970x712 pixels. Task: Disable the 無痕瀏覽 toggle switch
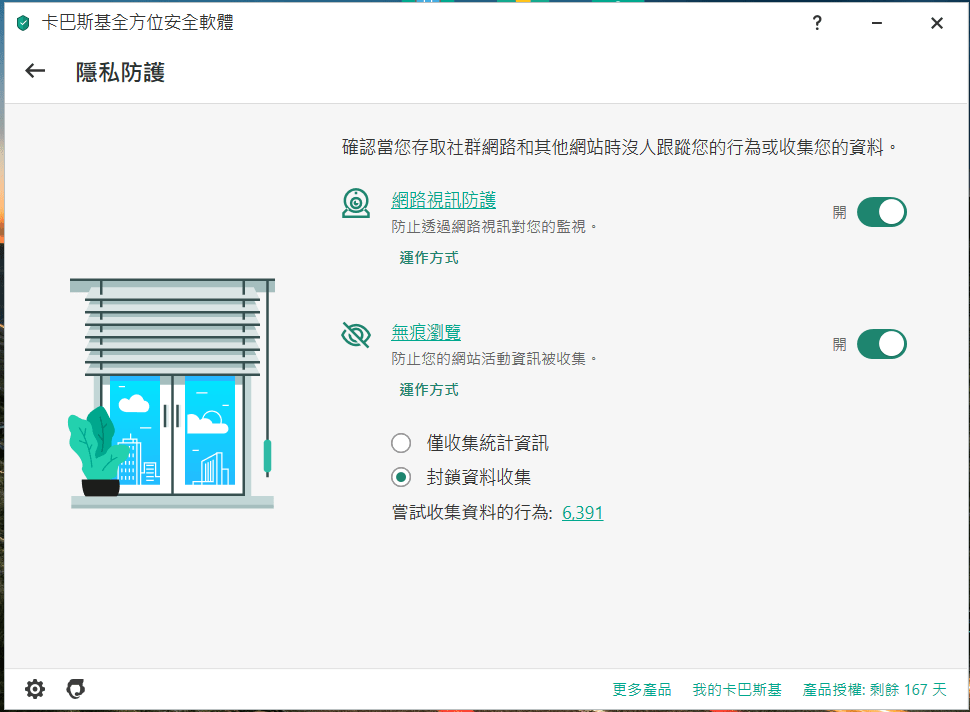click(x=881, y=344)
